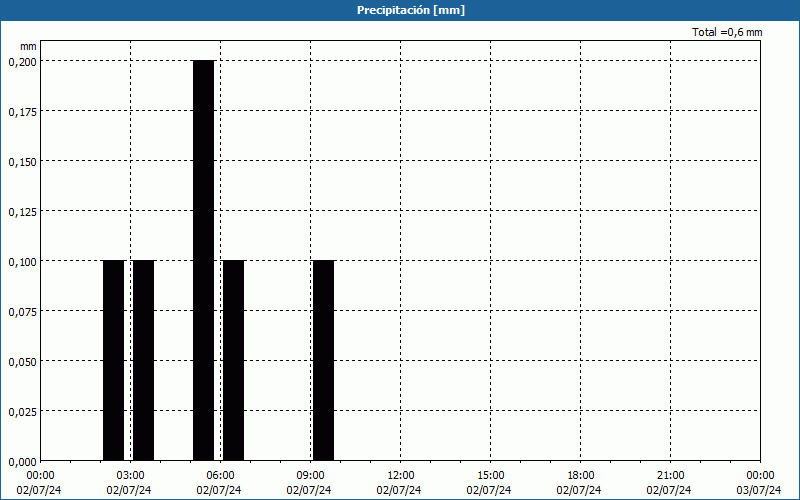Screen dimensions: 800x500
Task: Click the precipitation bar just after 03:00
Action: pos(143,360)
